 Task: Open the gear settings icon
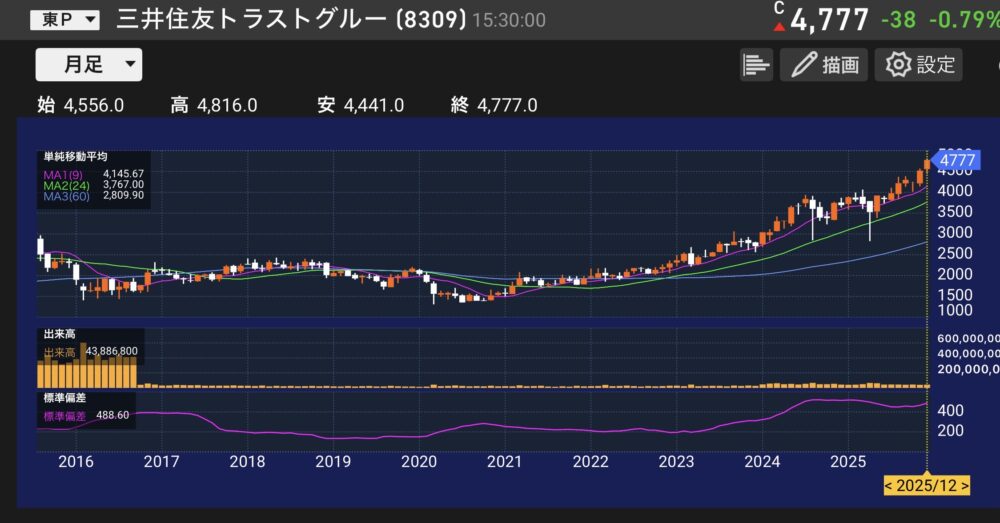pyautogui.click(x=898, y=64)
